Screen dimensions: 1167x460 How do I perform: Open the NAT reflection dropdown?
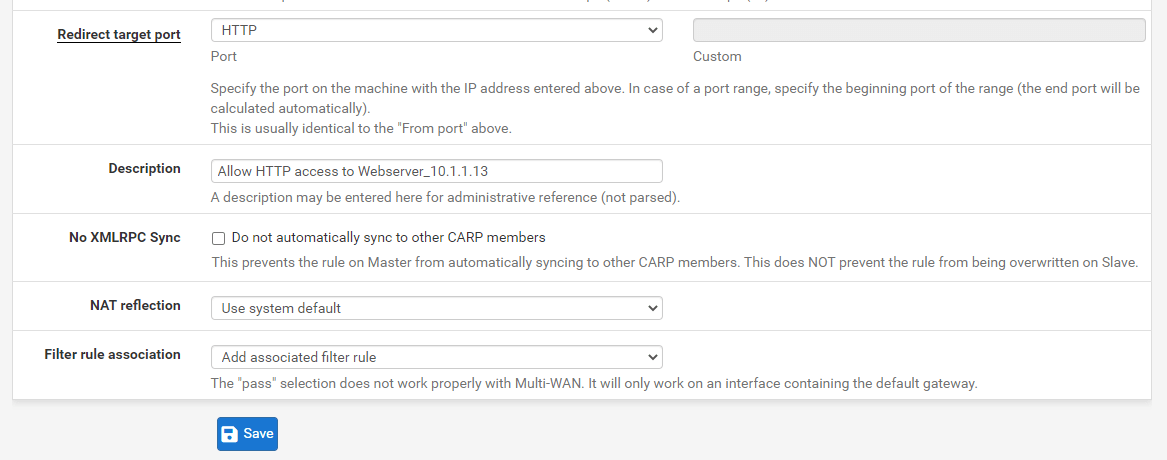tap(437, 308)
